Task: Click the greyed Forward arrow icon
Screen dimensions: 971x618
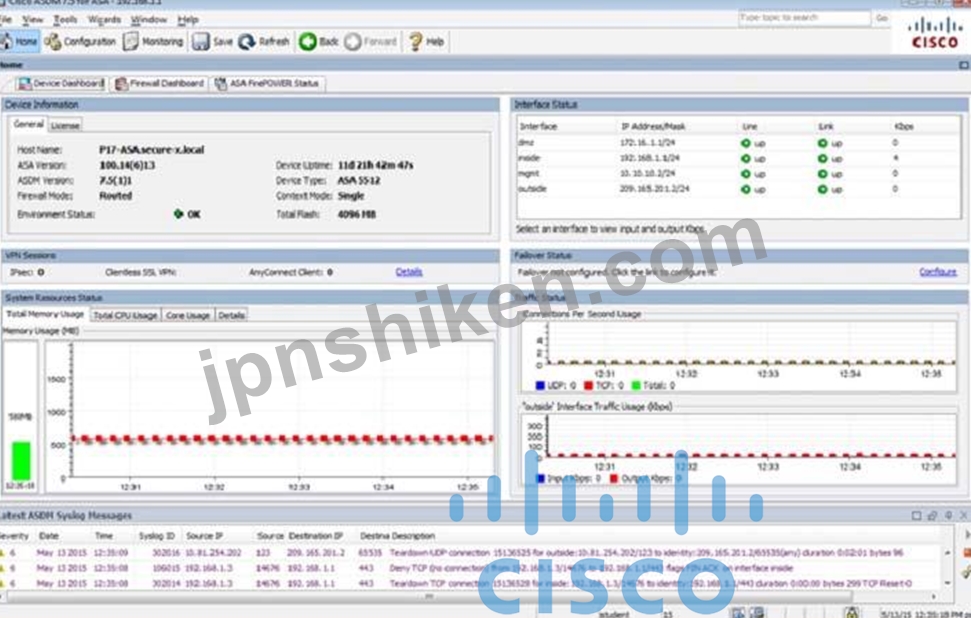Action: tap(352, 41)
